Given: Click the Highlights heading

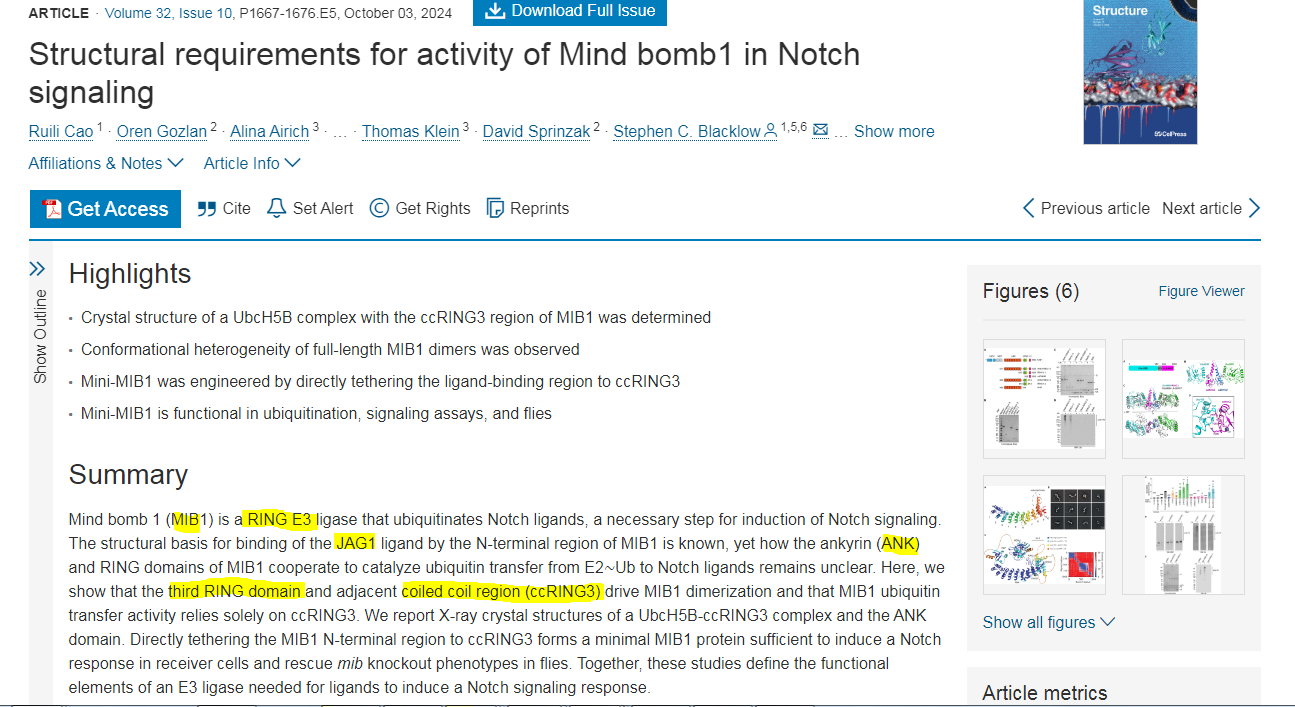Looking at the screenshot, I should point(130,274).
